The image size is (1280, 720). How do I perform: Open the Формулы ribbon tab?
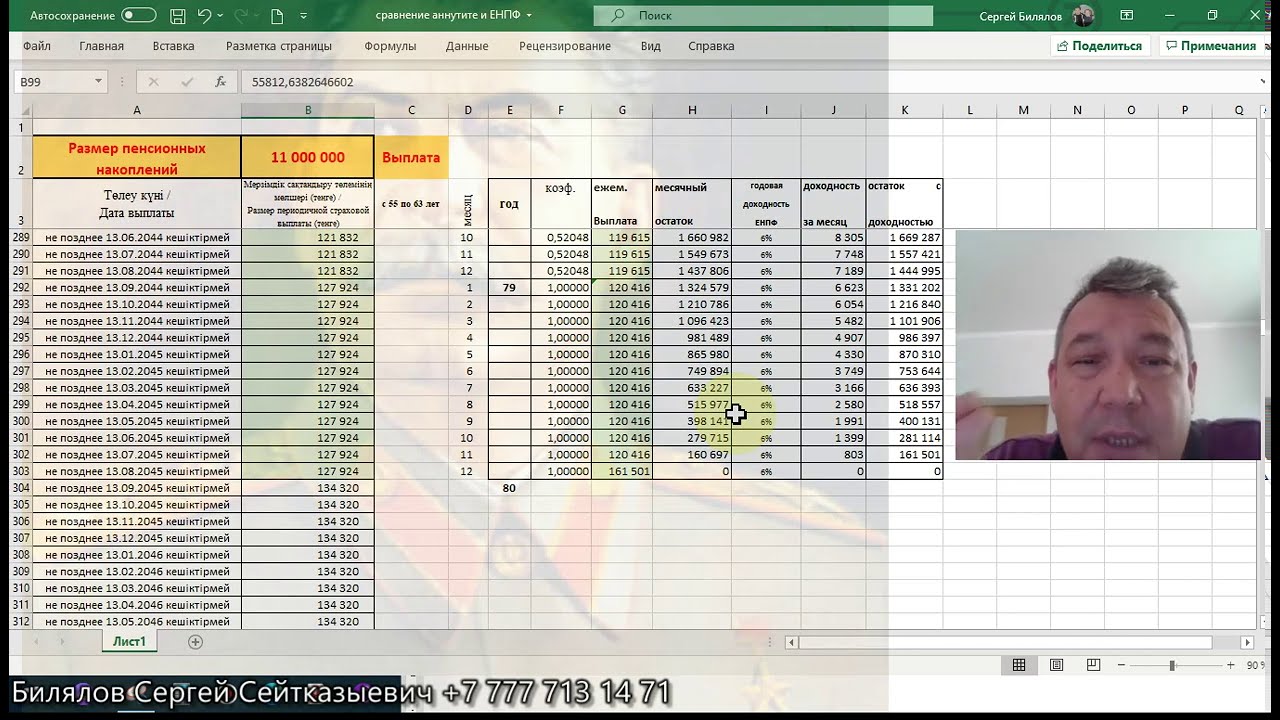click(390, 46)
